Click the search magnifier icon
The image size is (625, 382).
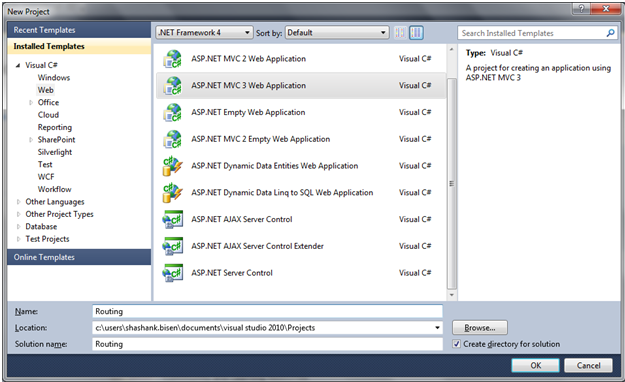pos(610,33)
